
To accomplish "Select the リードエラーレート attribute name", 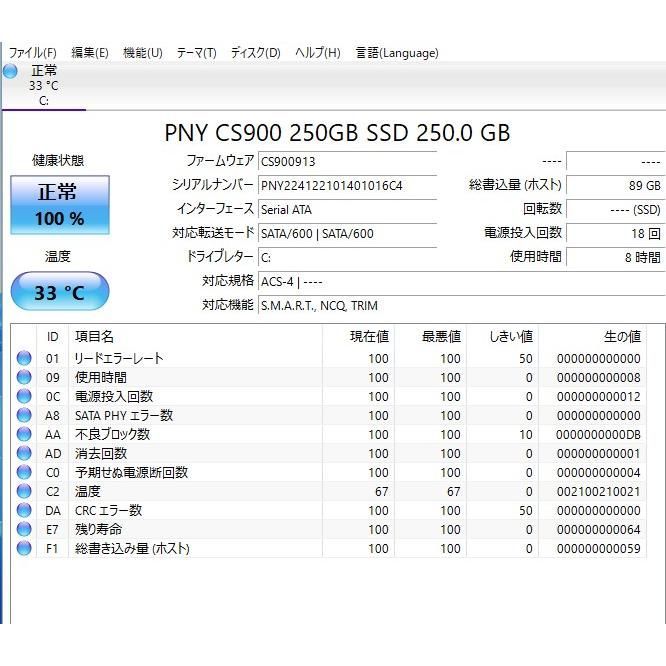I will coord(119,358).
